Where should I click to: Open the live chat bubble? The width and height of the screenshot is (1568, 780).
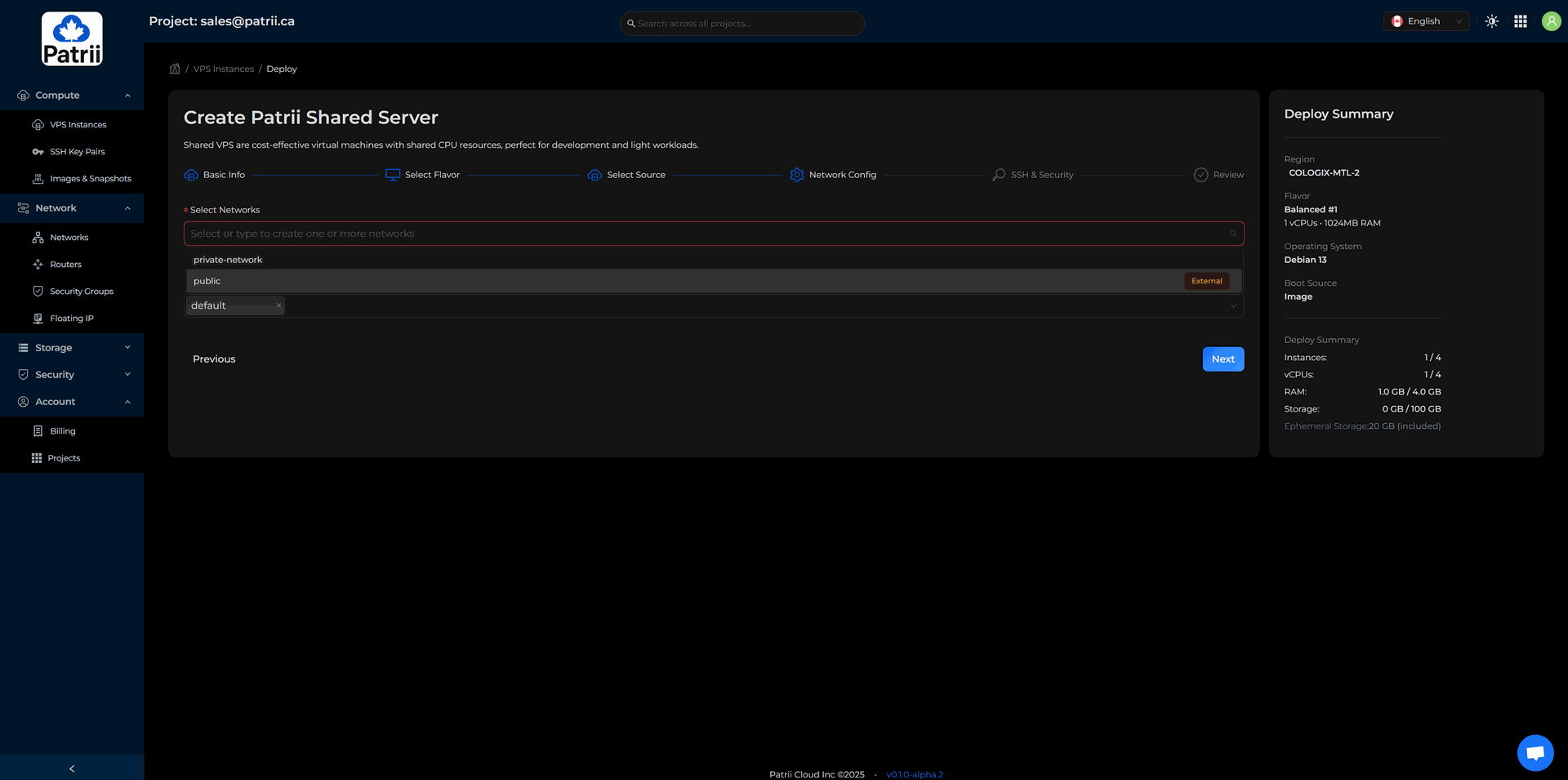1535,752
